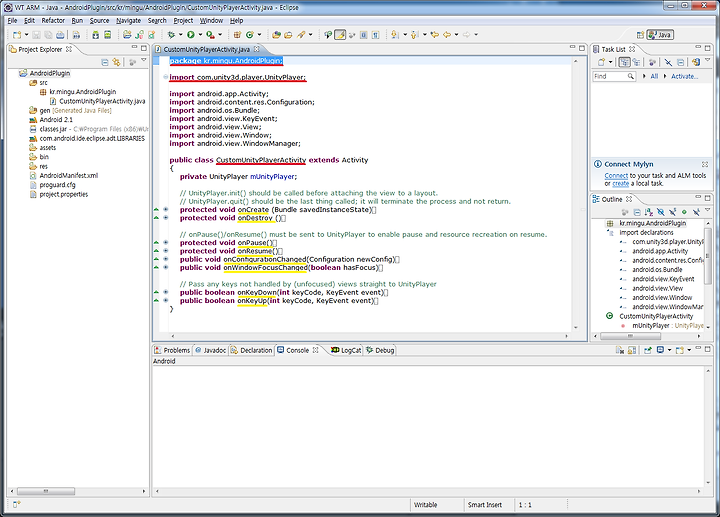The image size is (720, 517).
Task: Click Sort alphabetically icon in Outline
Action: 648,212
